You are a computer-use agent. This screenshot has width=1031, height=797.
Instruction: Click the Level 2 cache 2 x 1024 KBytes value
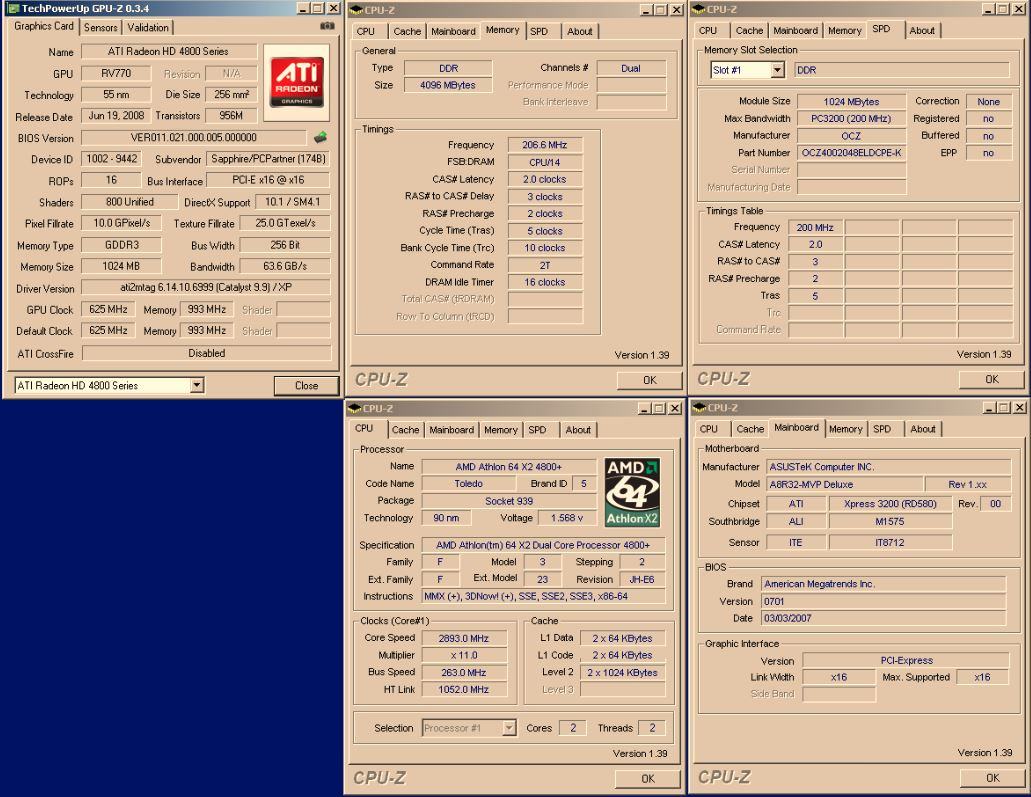[x=622, y=672]
